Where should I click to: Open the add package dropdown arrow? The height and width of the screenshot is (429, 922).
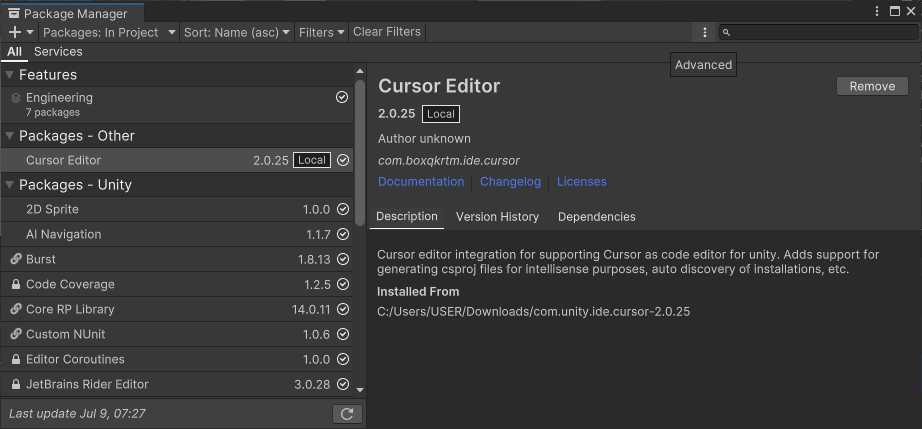30,32
